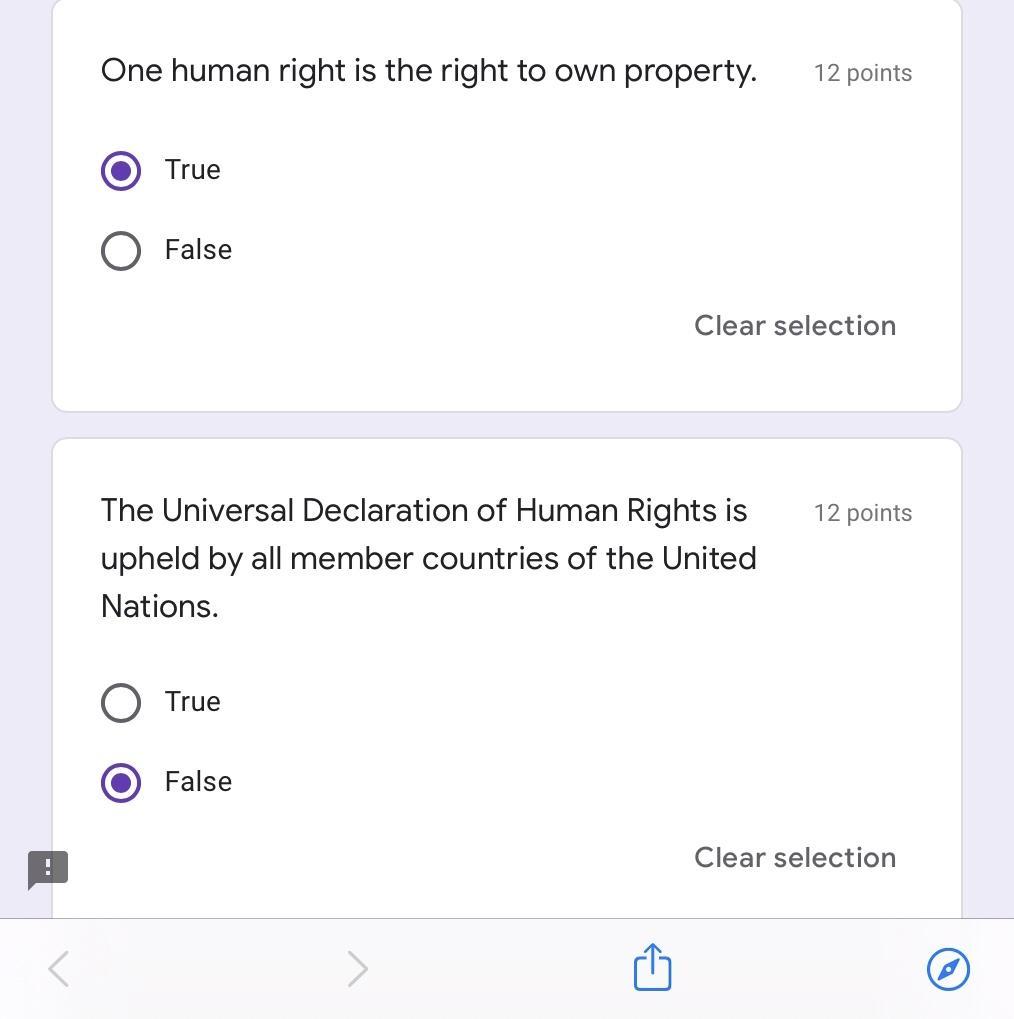This screenshot has width=1014, height=1019.
Task: Click the 'True' label under property question
Action: (193, 170)
